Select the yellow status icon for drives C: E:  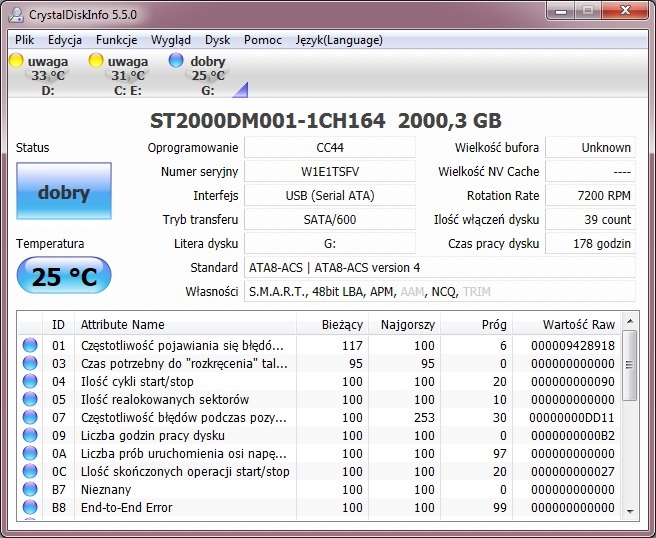pos(96,61)
